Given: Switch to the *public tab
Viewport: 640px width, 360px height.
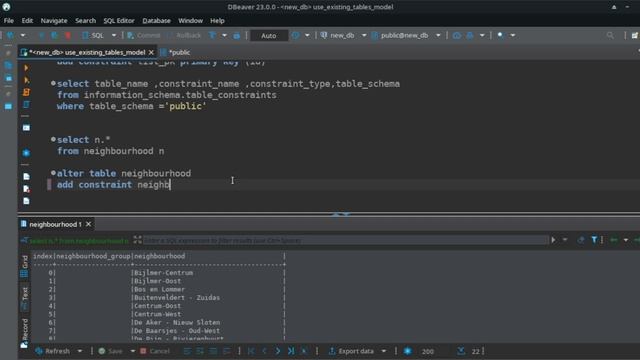Looking at the screenshot, I should (176, 52).
